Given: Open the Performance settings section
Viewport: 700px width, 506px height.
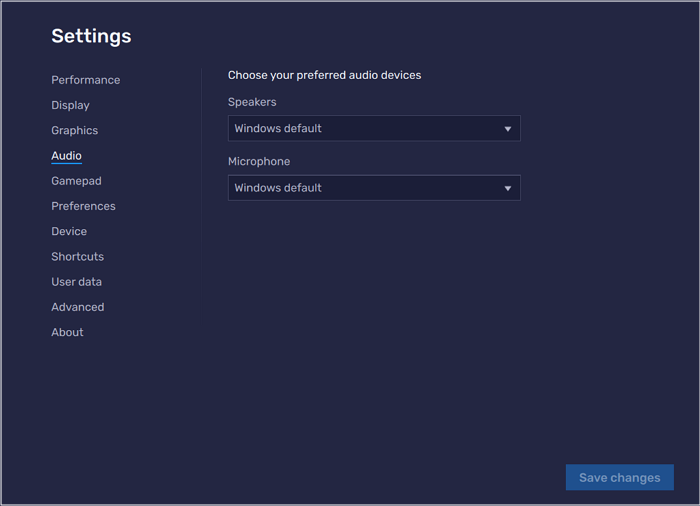Looking at the screenshot, I should [85, 80].
